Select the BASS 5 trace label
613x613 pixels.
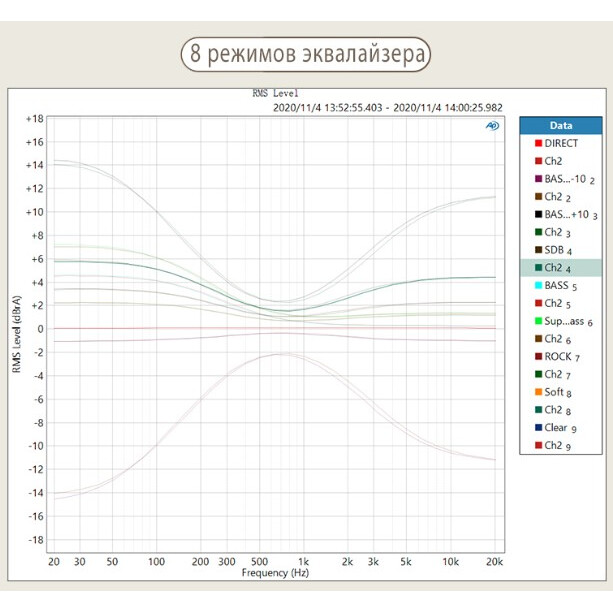tap(560, 286)
